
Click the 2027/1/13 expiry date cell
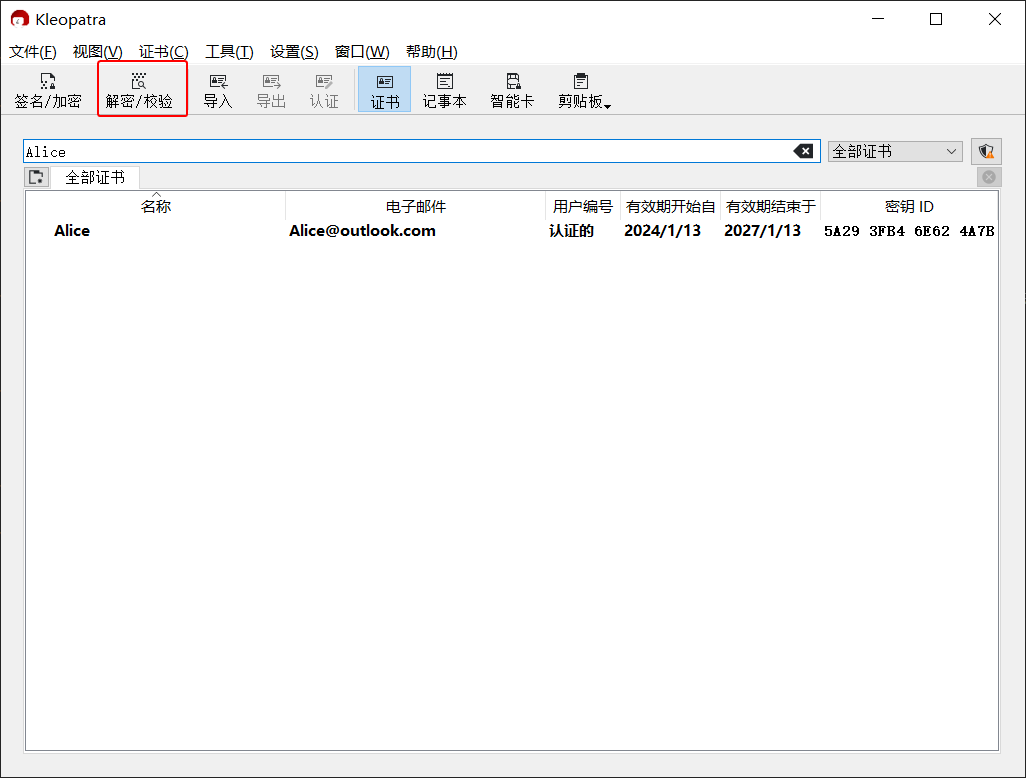pyautogui.click(x=762, y=231)
